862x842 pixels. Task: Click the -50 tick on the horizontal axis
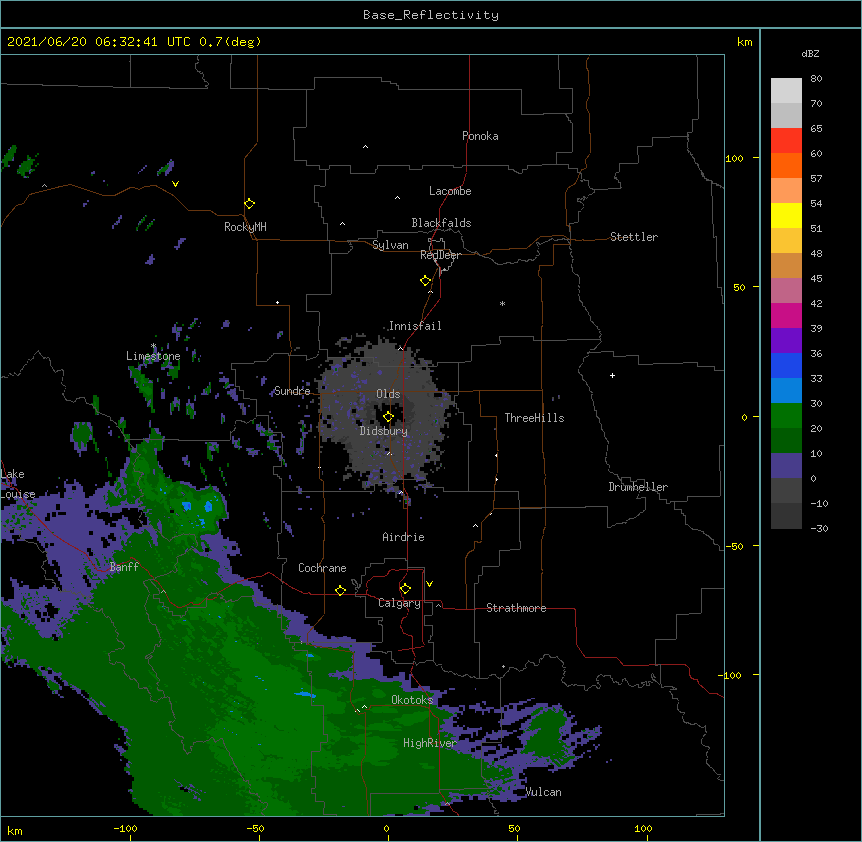(255, 828)
